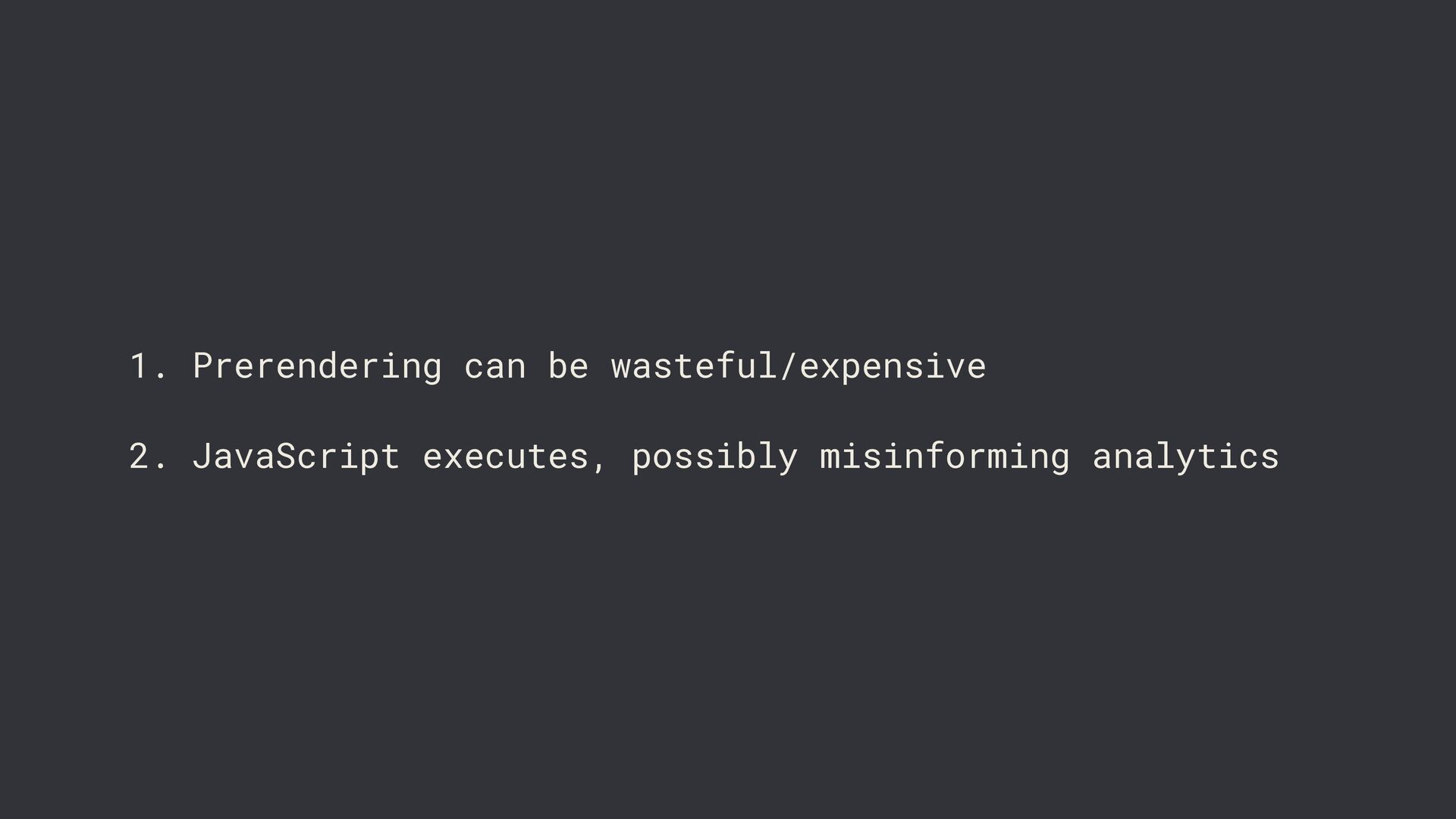Click the capital "P" in Prerendering
This screenshot has width=1456, height=819.
click(x=202, y=366)
